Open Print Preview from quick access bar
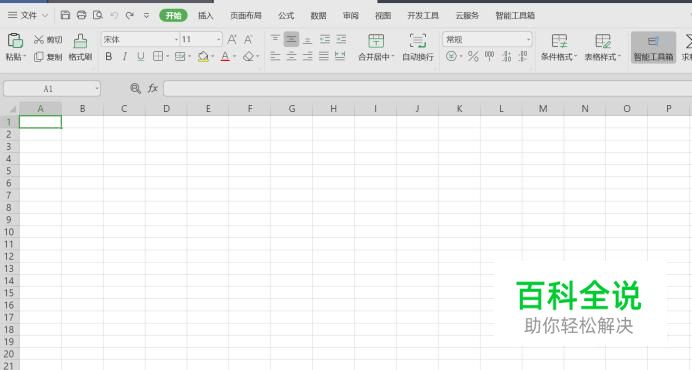The height and width of the screenshot is (370, 692). [x=98, y=15]
